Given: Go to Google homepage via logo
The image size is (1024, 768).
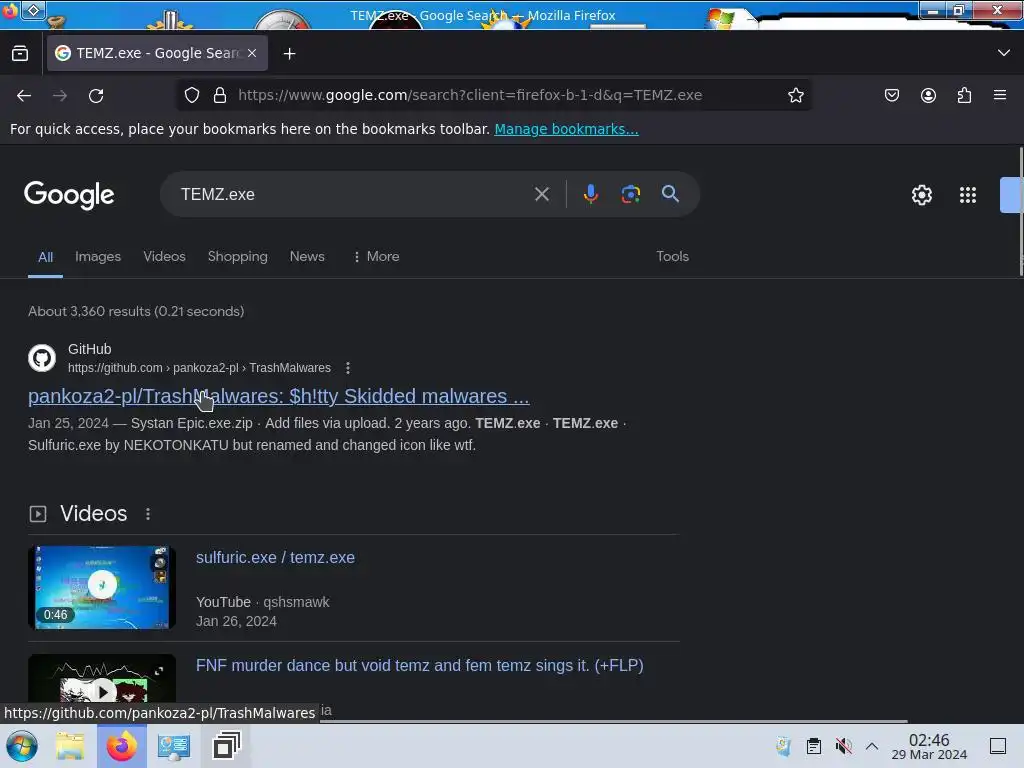Looking at the screenshot, I should click(69, 195).
